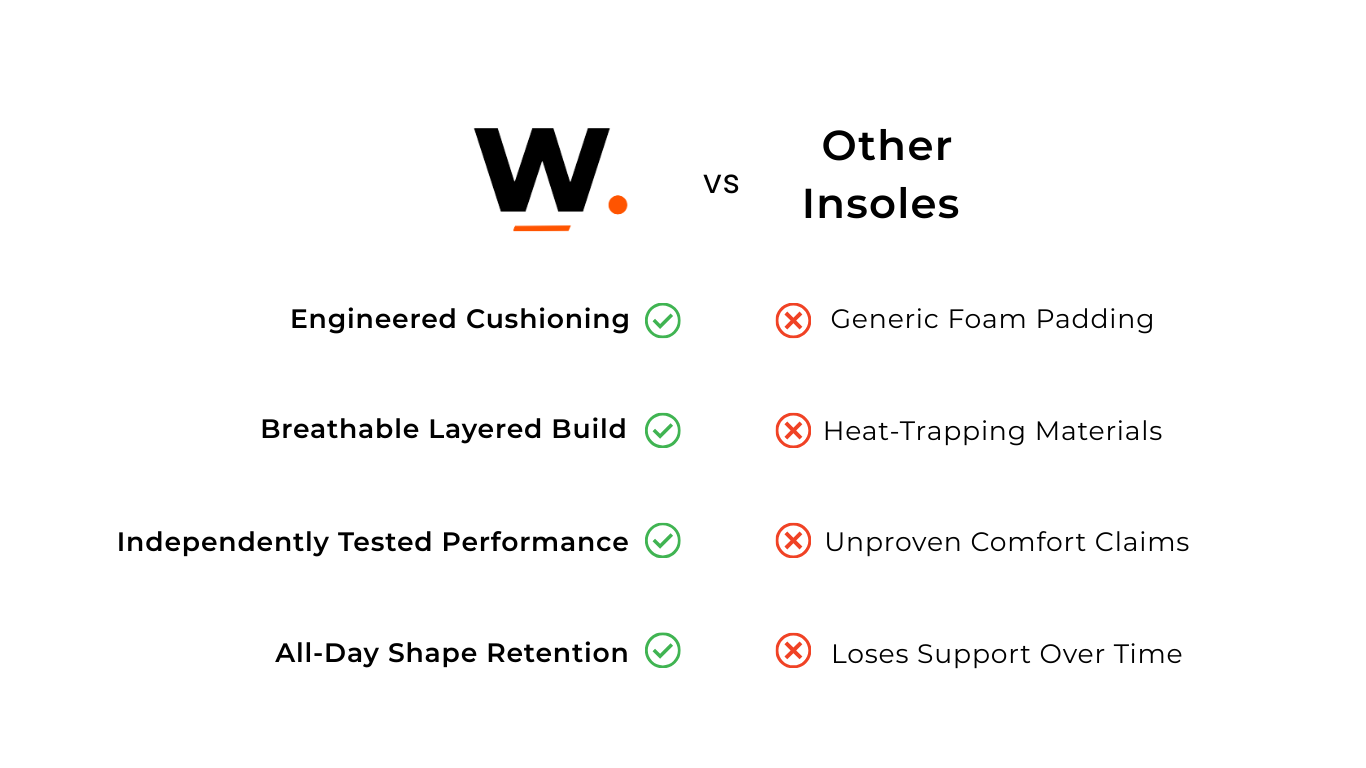The height and width of the screenshot is (768, 1366).
Task: Click the black W brand logo
Action: [542, 170]
